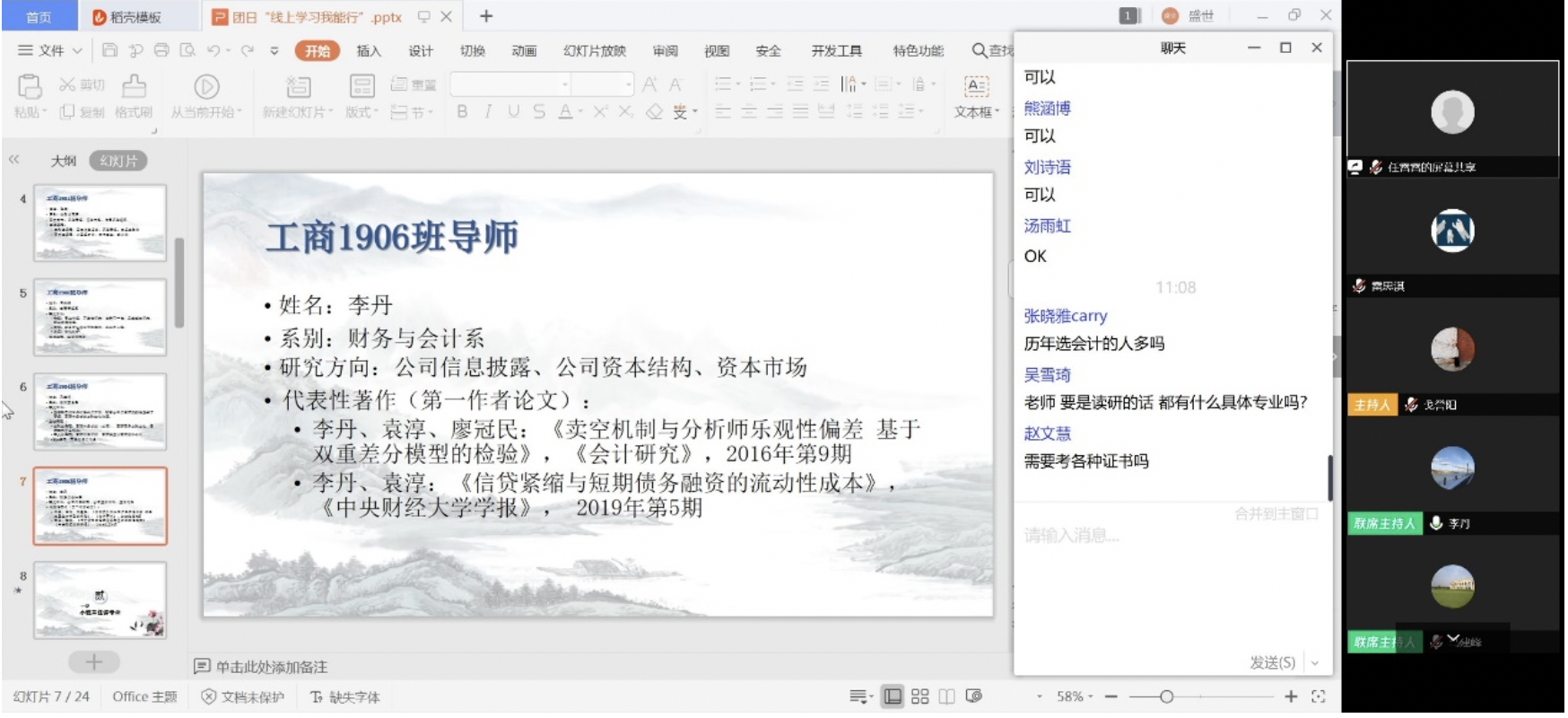Insert a text box (文本框)
Viewport: 1568px width, 718px height.
tap(976, 87)
